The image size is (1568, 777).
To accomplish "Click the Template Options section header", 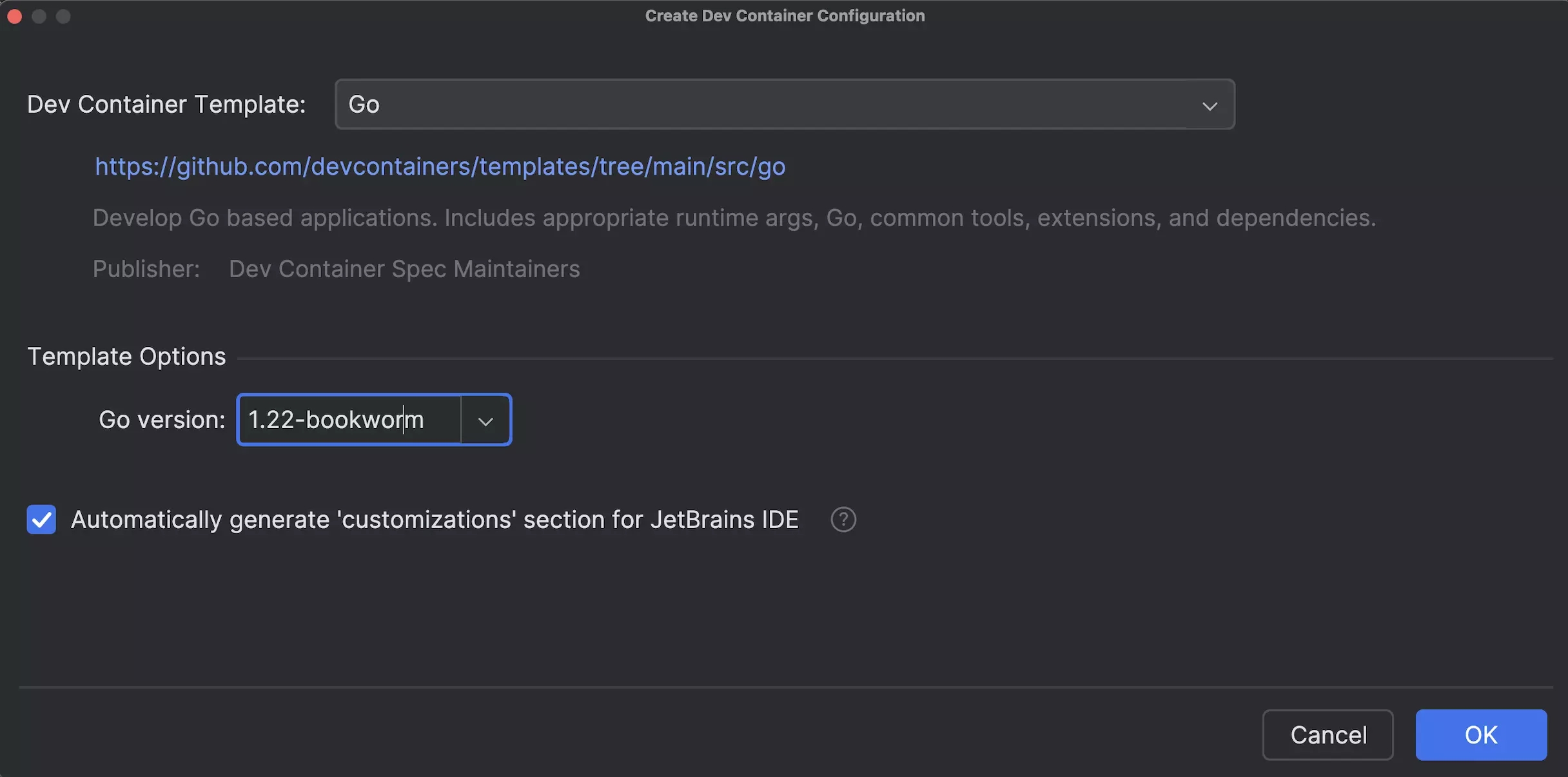I will [126, 357].
